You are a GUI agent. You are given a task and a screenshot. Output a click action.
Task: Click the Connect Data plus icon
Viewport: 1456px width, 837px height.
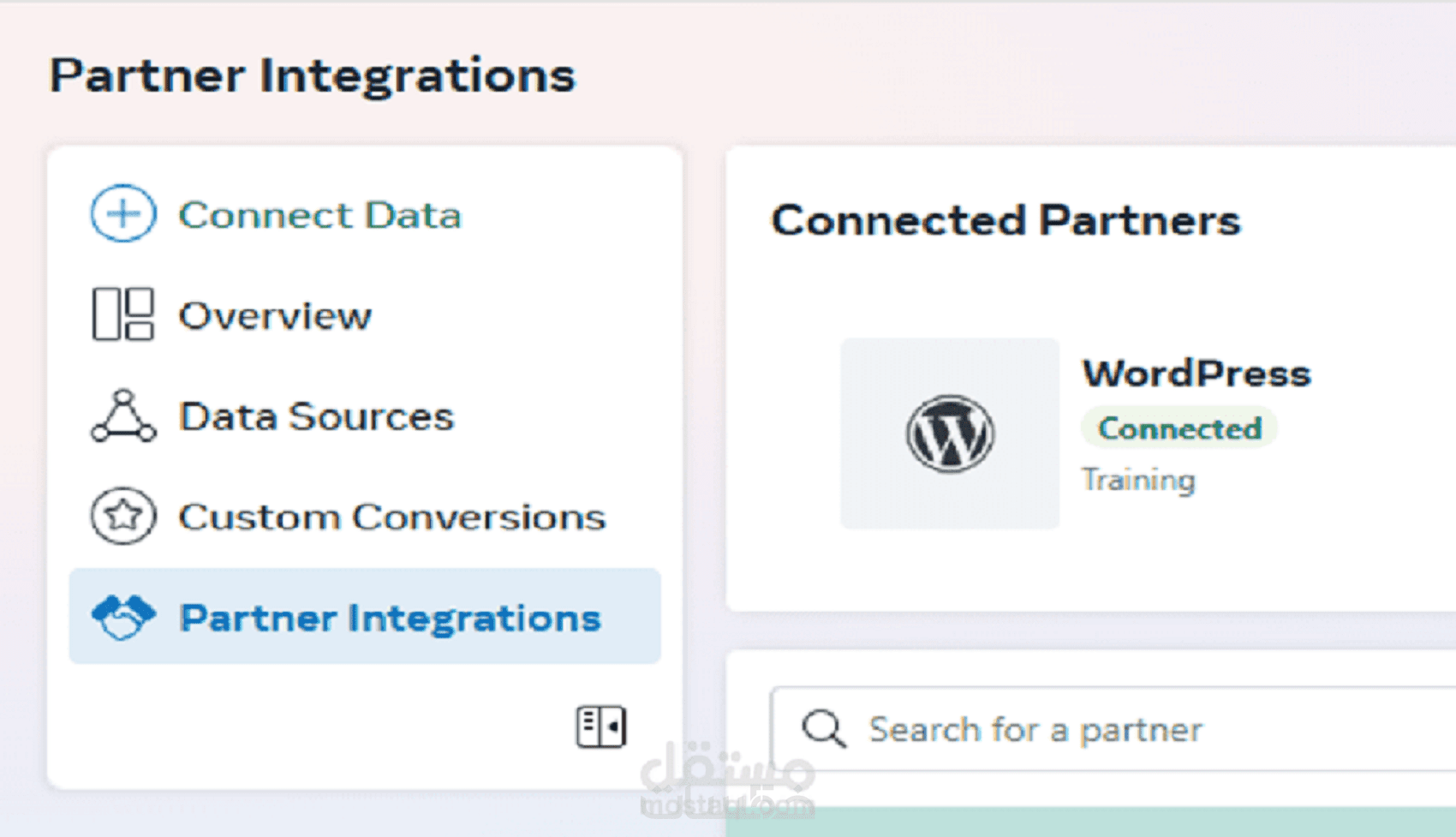pyautogui.click(x=123, y=213)
